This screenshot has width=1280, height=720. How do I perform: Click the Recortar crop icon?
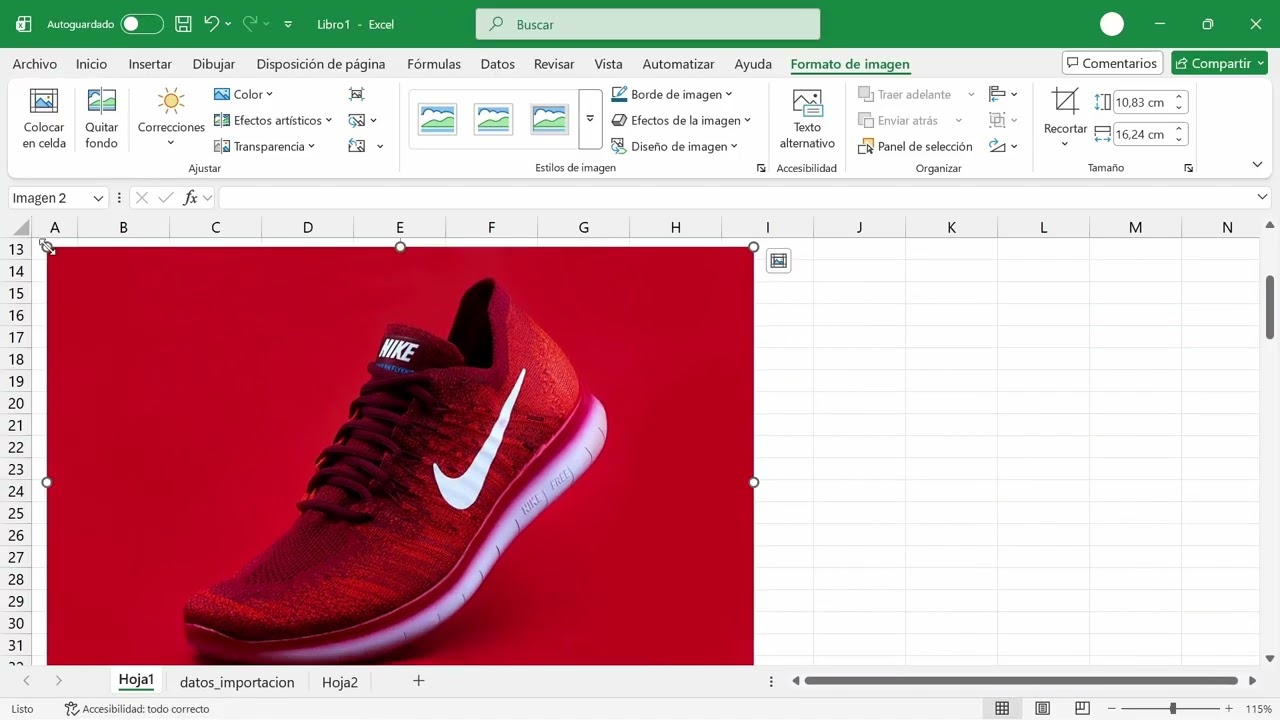[1065, 101]
